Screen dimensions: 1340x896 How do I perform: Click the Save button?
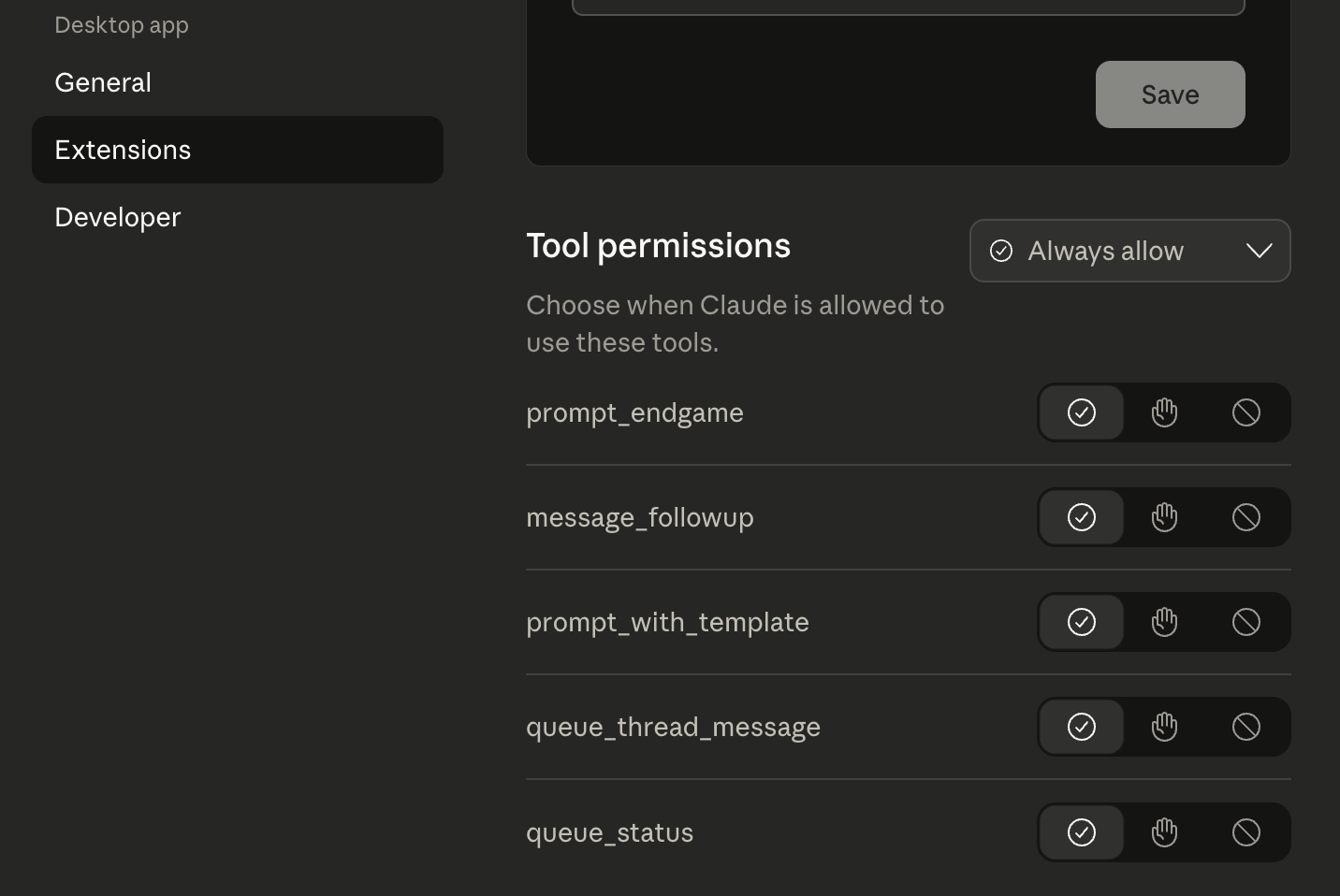point(1170,94)
